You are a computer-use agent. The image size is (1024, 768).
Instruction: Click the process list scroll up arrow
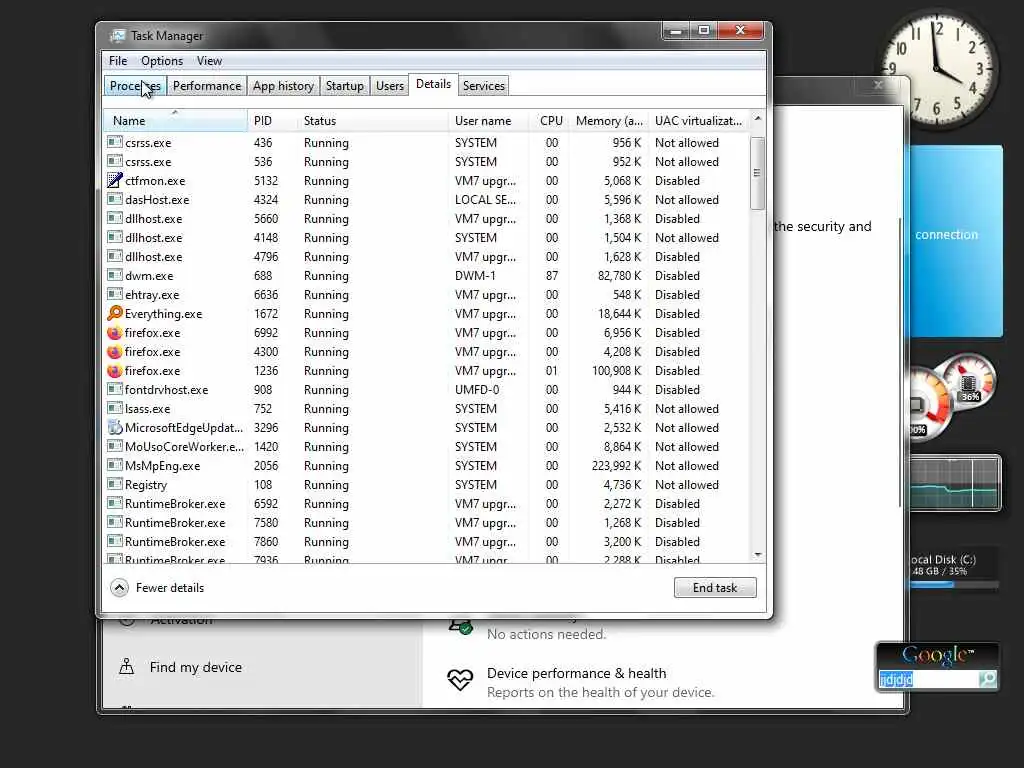pos(758,118)
